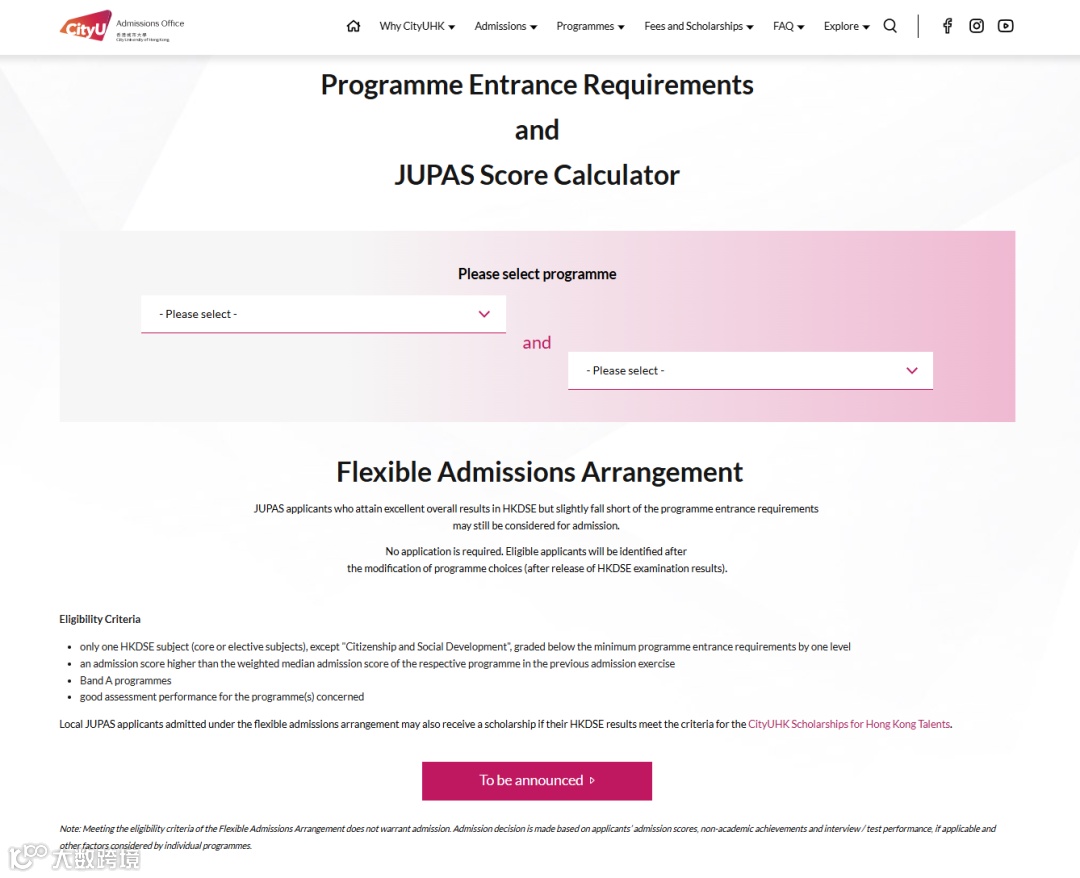Click the weighted median admission score bullet
Screen dimensions: 1080x878
[x=377, y=664]
